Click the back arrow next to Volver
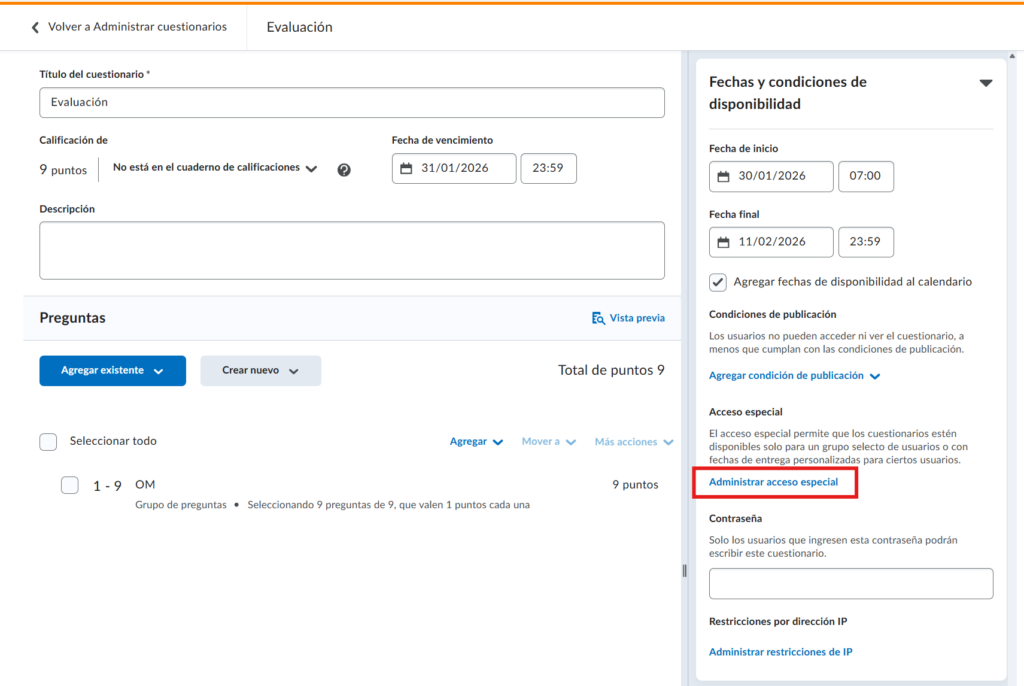This screenshot has width=1024, height=686. 36,27
